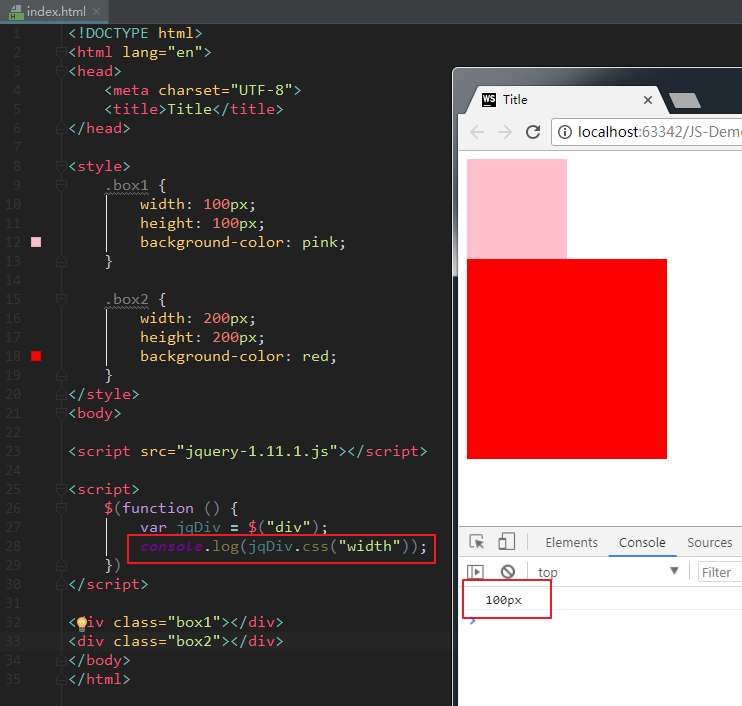
Task: Click the charset="UTF-8" meta line
Action: pos(203,90)
